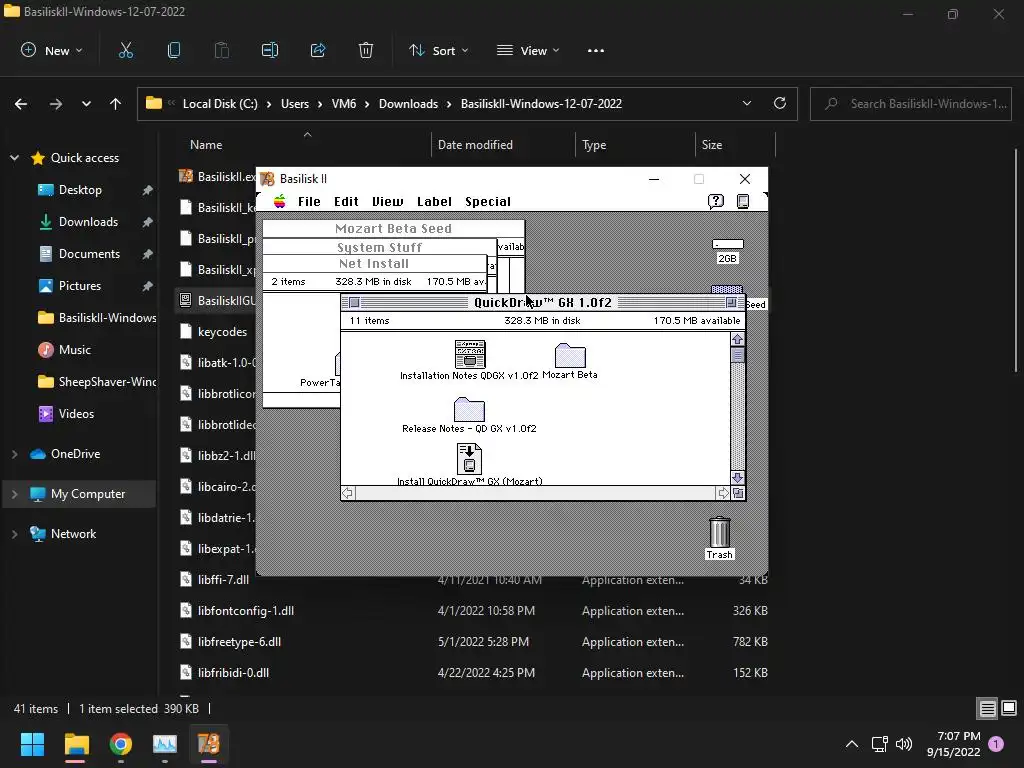Screen dimensions: 1024x768
Task: Open the Special menu
Action: click(488, 202)
